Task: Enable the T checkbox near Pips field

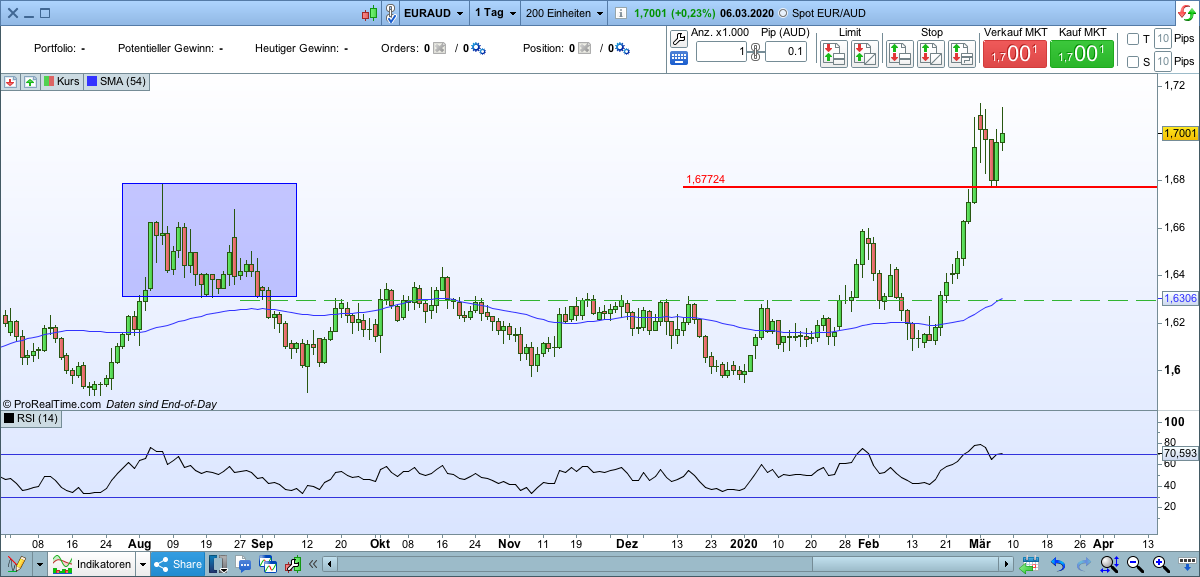Action: click(1133, 39)
